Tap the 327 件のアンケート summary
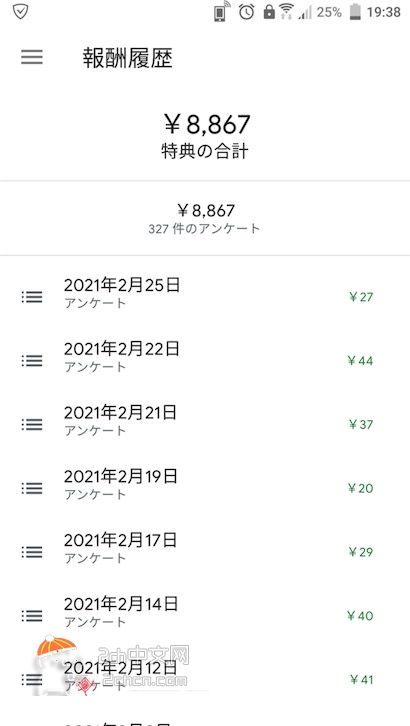 (205, 228)
